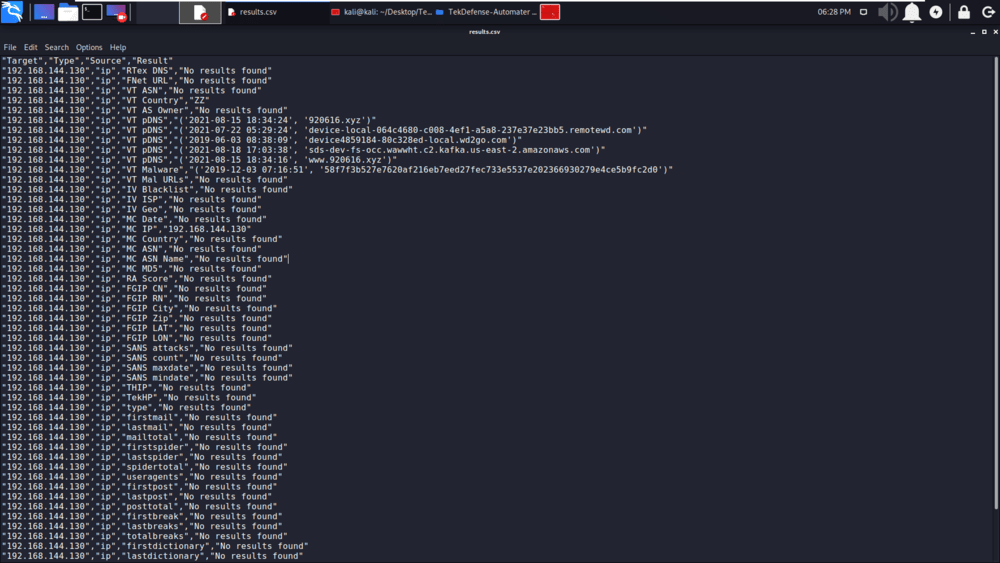Open the Help menu
The width and height of the screenshot is (1000, 563).
(118, 47)
